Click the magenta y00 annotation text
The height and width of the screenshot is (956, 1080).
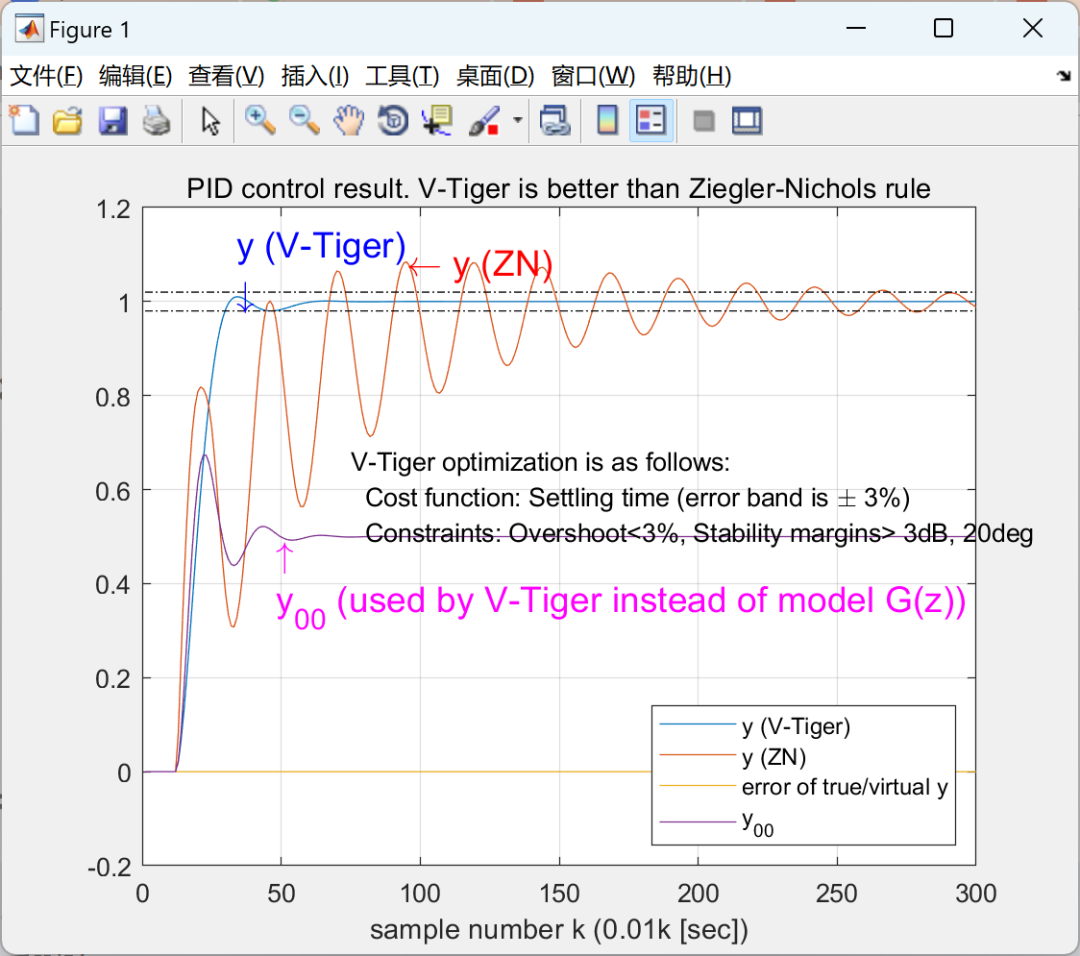coord(621,603)
